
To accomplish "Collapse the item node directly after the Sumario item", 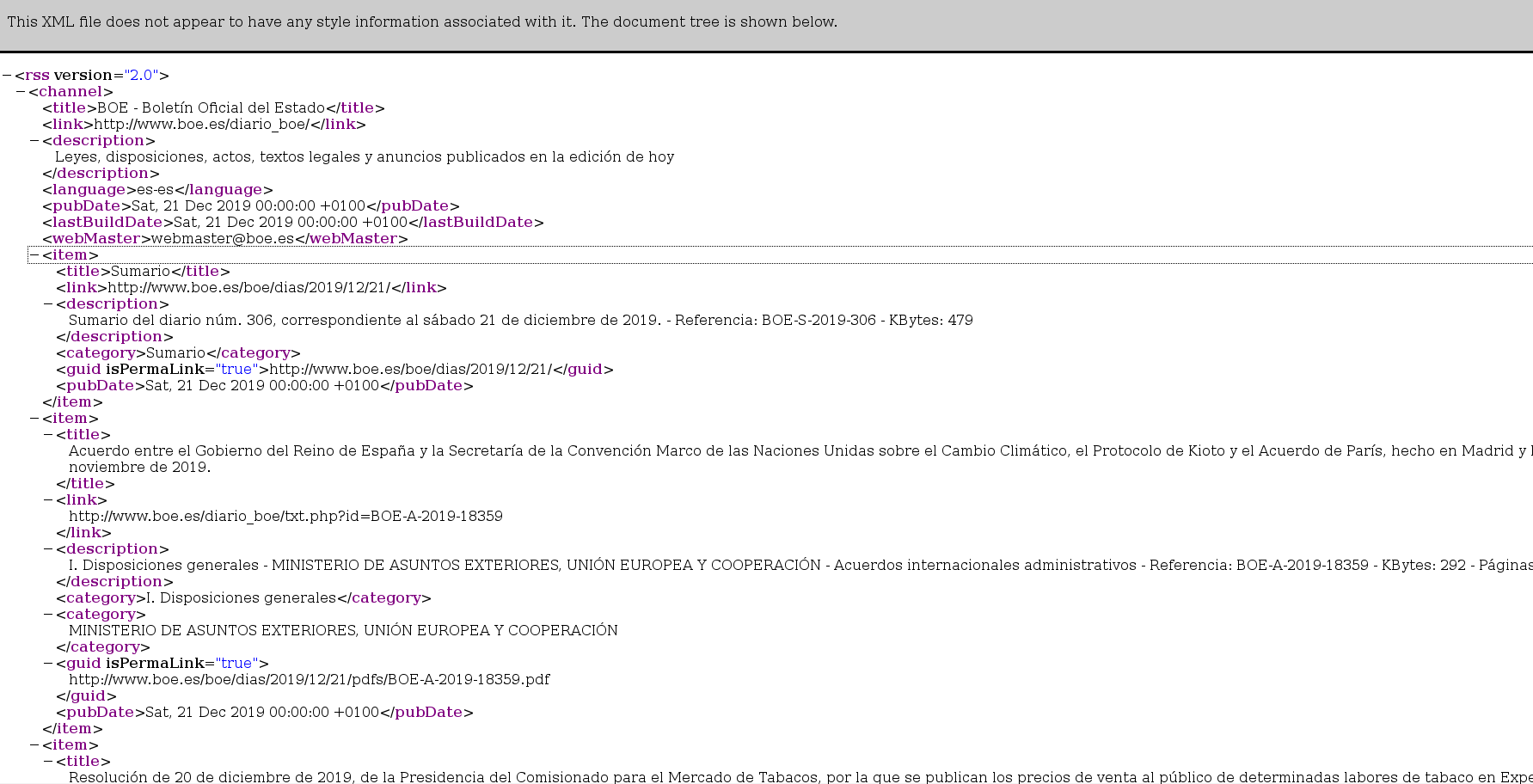I will click(x=34, y=419).
